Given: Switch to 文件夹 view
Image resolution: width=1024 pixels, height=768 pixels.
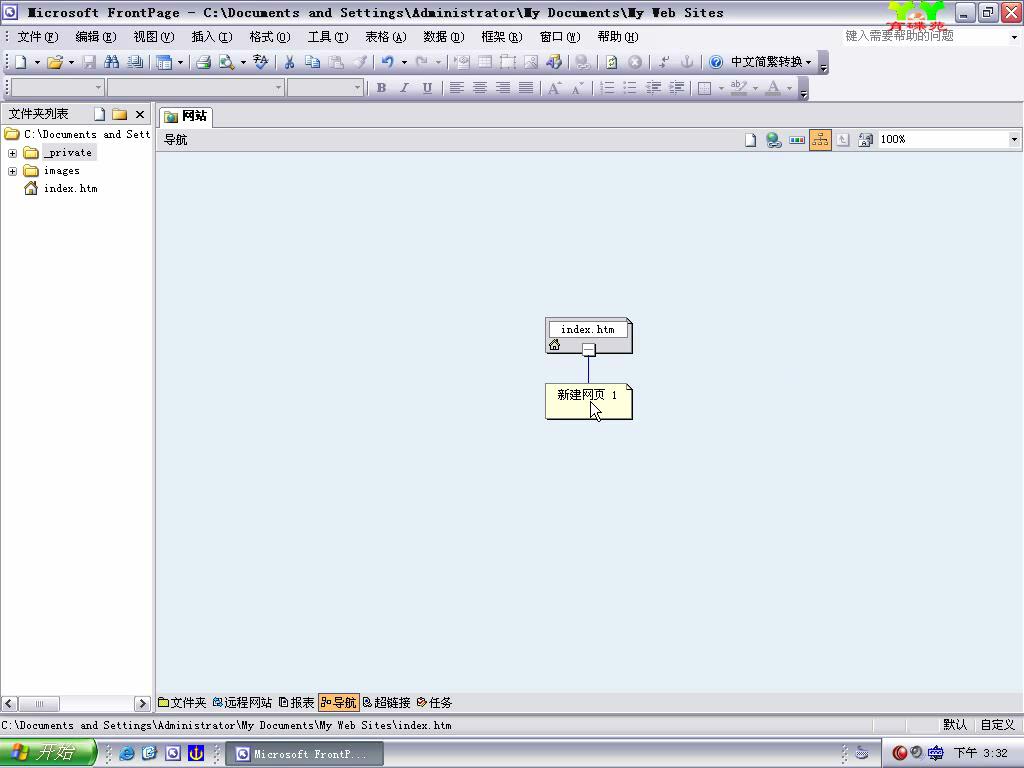Looking at the screenshot, I should click(x=182, y=703).
